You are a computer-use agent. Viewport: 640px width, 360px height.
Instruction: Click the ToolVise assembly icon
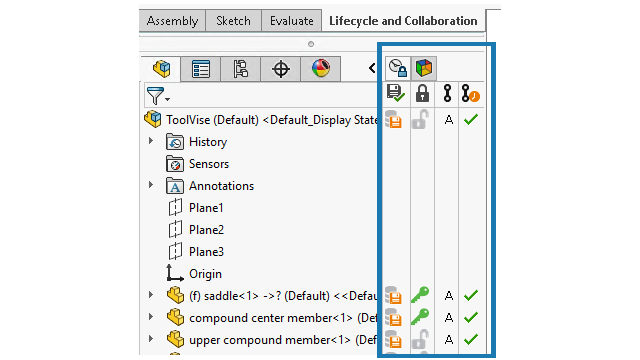153,119
